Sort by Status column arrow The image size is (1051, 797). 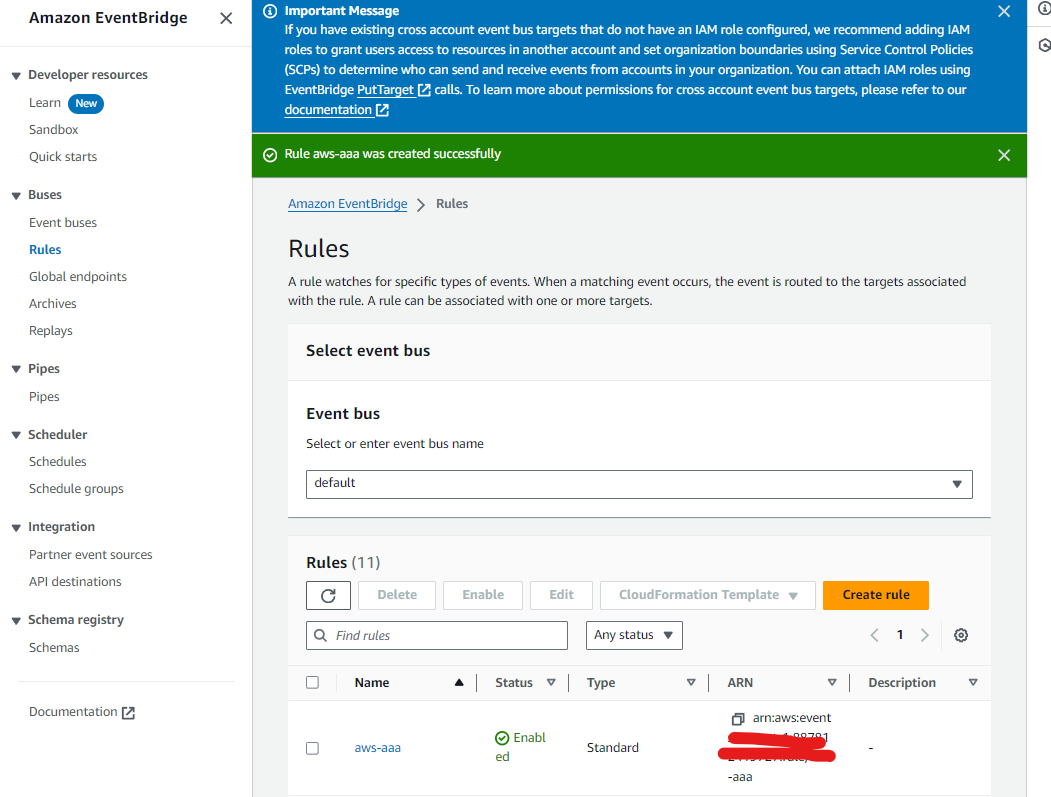(551, 682)
